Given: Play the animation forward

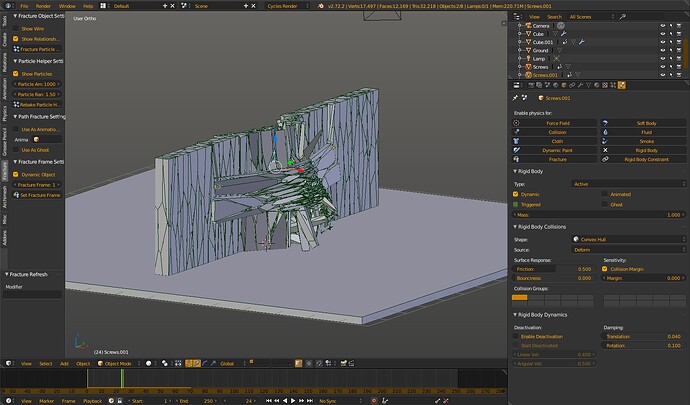Looking at the screenshot, I should [293, 401].
